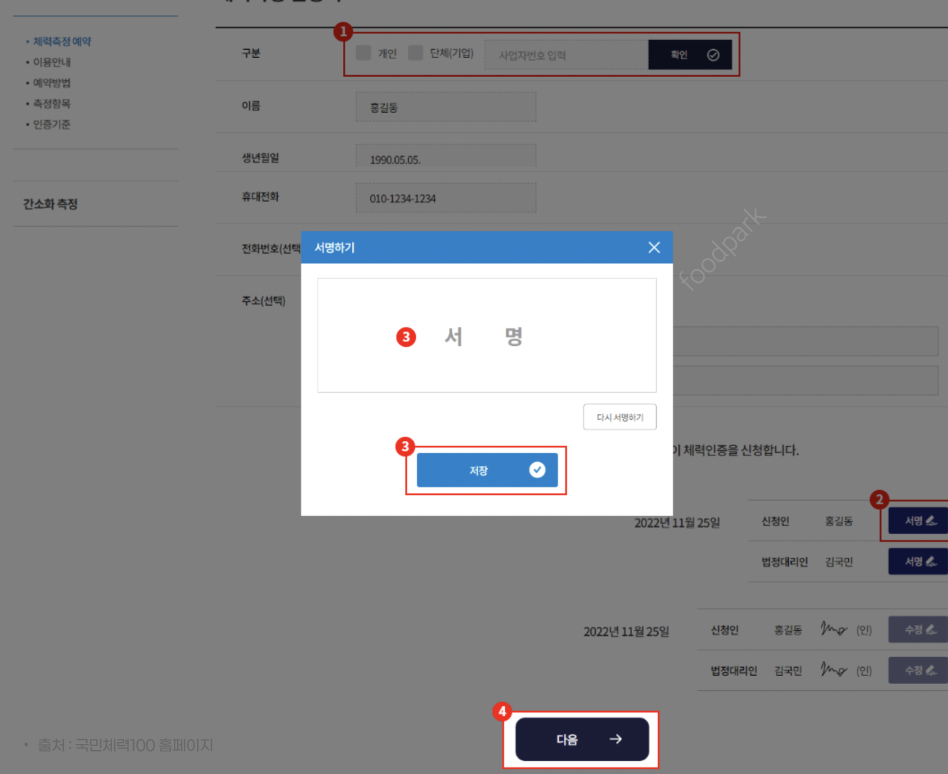The image size is (948, 774).
Task: Click the second address field behind the dialog
Action: (805, 381)
